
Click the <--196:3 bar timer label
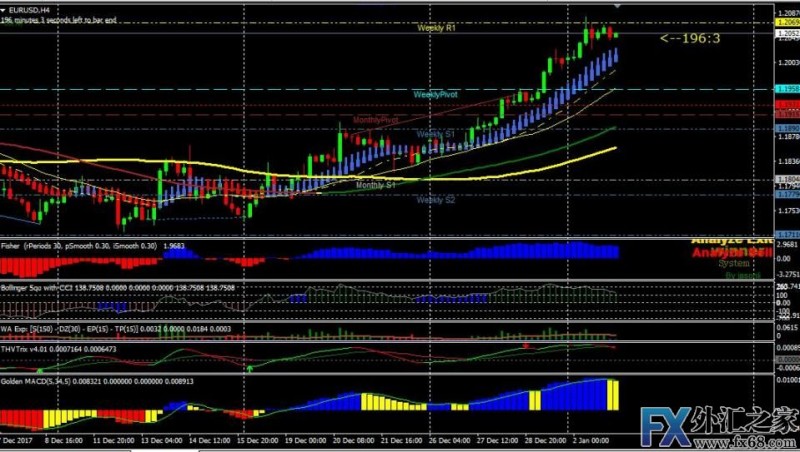[x=690, y=38]
